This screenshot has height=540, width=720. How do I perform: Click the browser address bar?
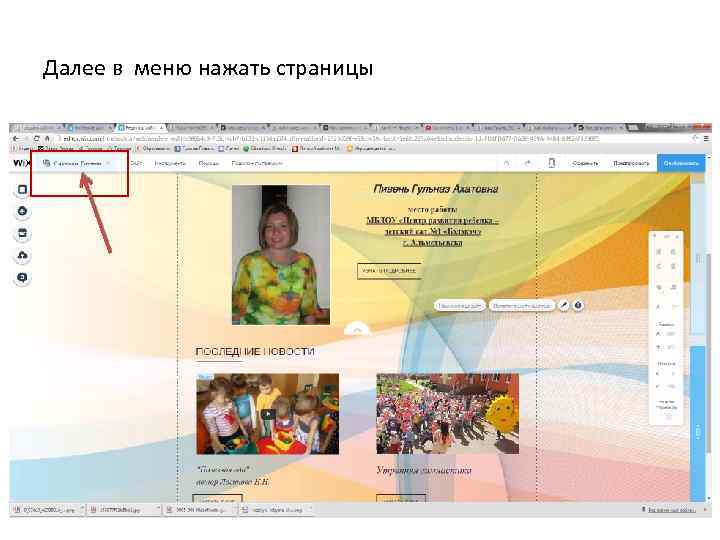point(374,138)
